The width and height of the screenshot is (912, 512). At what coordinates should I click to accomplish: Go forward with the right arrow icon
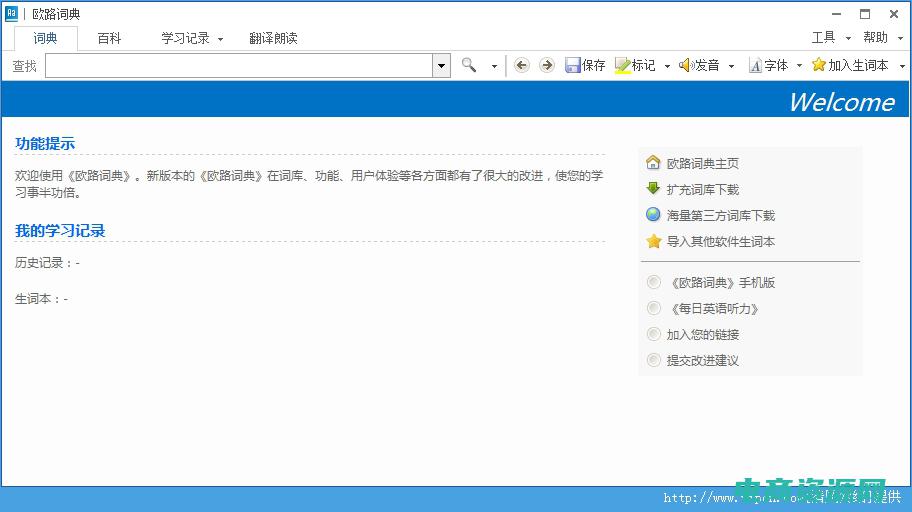(x=546, y=65)
